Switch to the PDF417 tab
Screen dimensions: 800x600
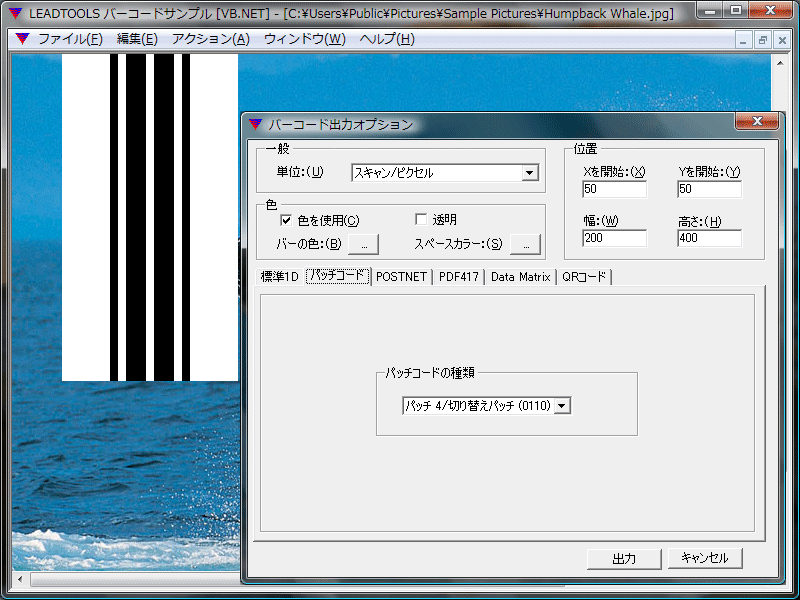pyautogui.click(x=458, y=277)
